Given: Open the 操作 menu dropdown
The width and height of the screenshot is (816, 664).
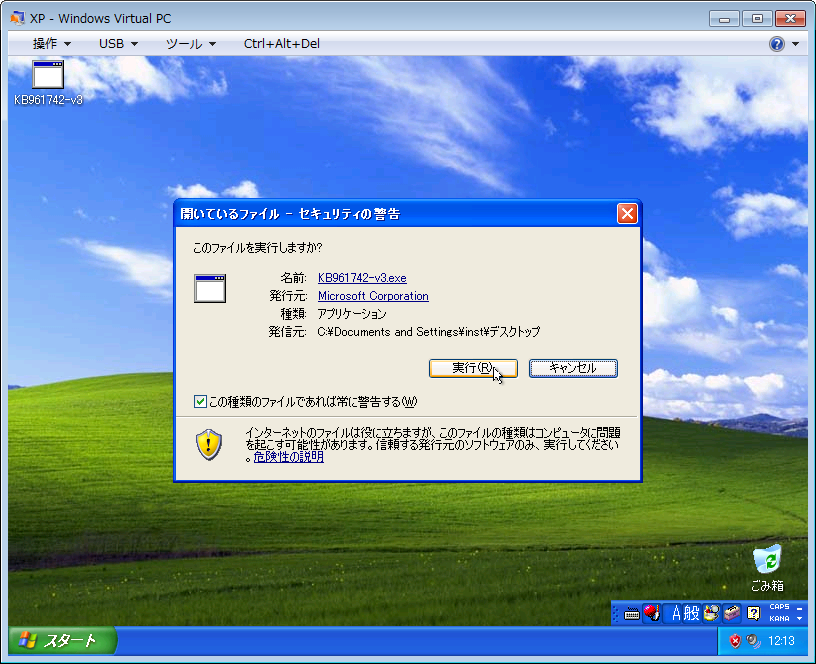Looking at the screenshot, I should tap(52, 44).
